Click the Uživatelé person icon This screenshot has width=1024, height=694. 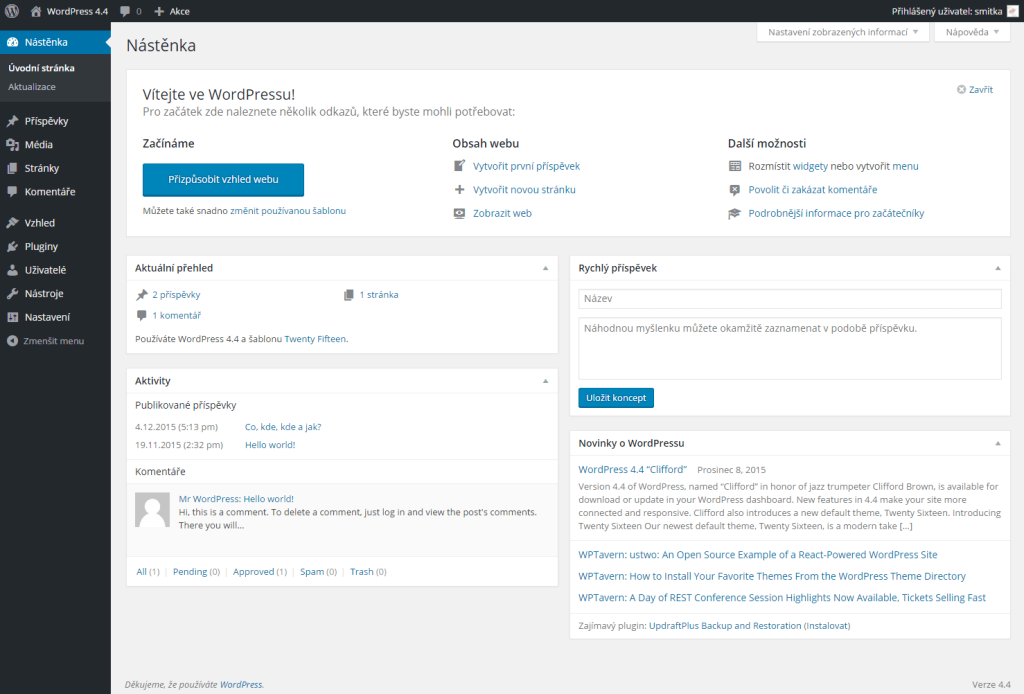pos(12,270)
